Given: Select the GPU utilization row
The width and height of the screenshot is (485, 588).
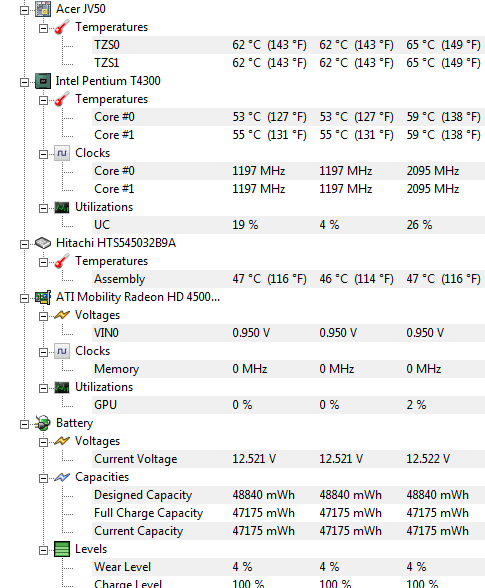Looking at the screenshot, I should (288, 405).
